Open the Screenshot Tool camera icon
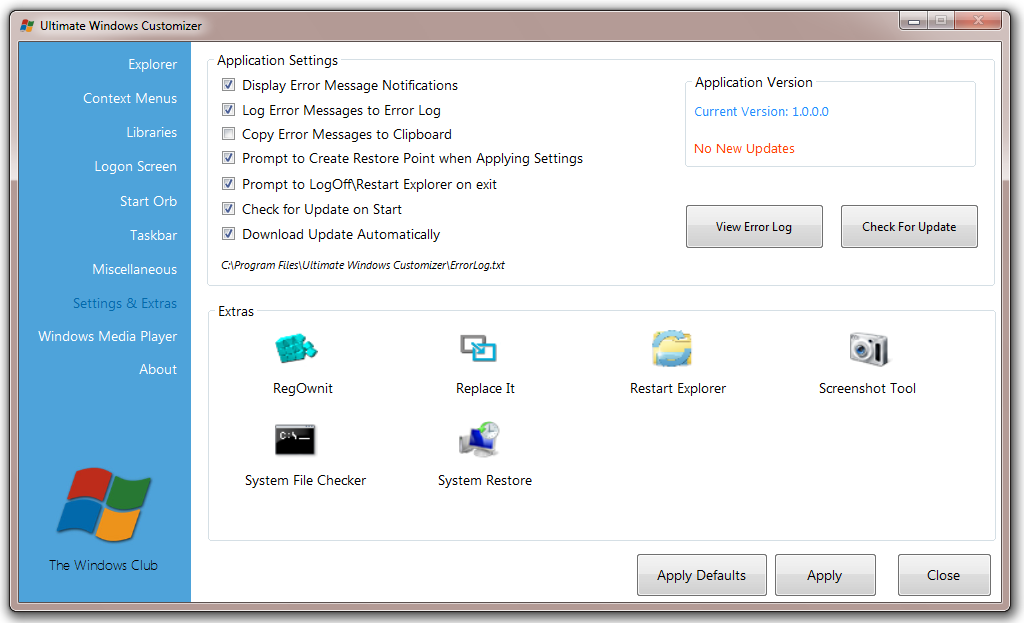The height and width of the screenshot is (623, 1024). [x=867, y=349]
